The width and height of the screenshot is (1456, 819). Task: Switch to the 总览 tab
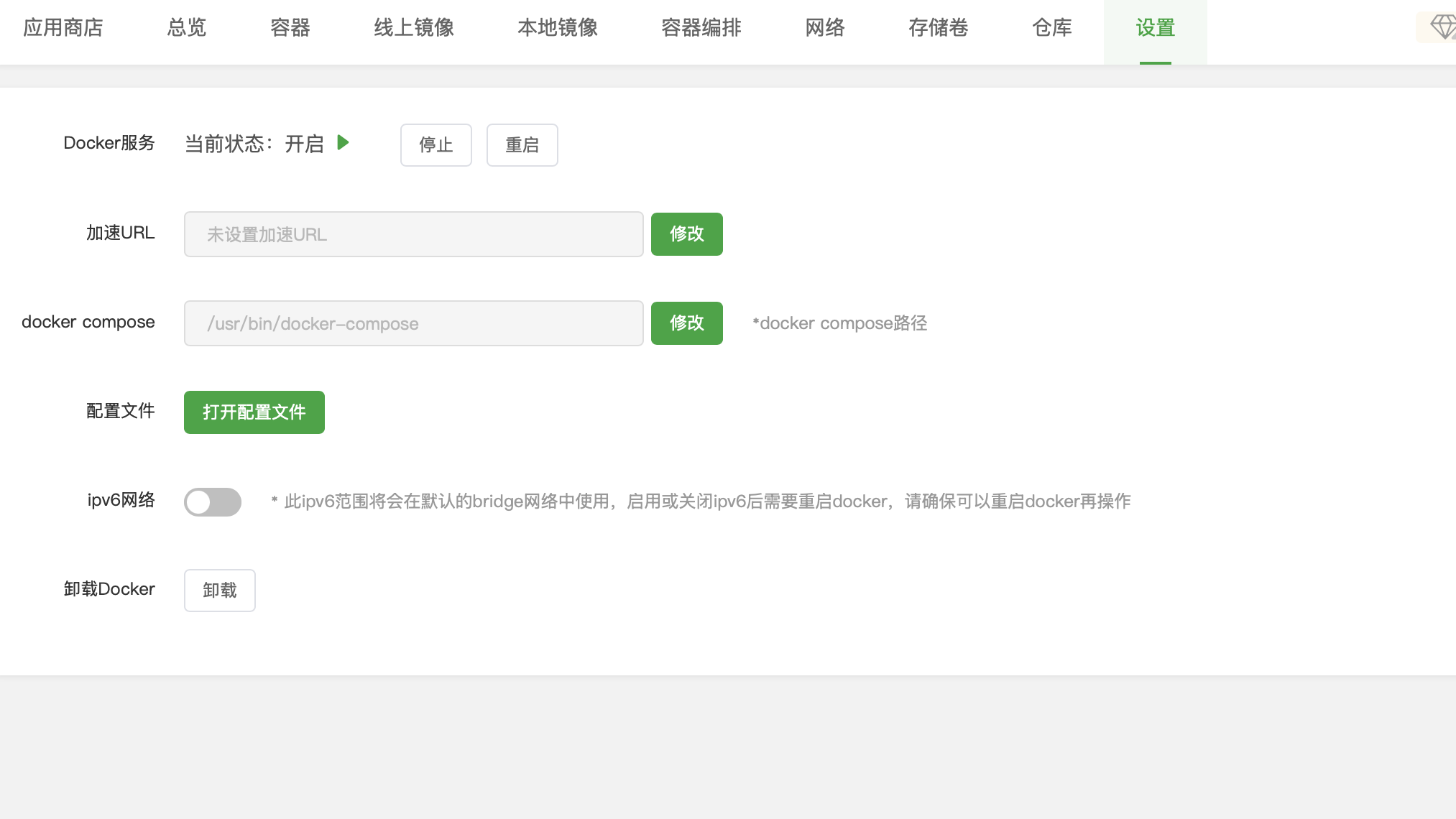click(x=187, y=28)
